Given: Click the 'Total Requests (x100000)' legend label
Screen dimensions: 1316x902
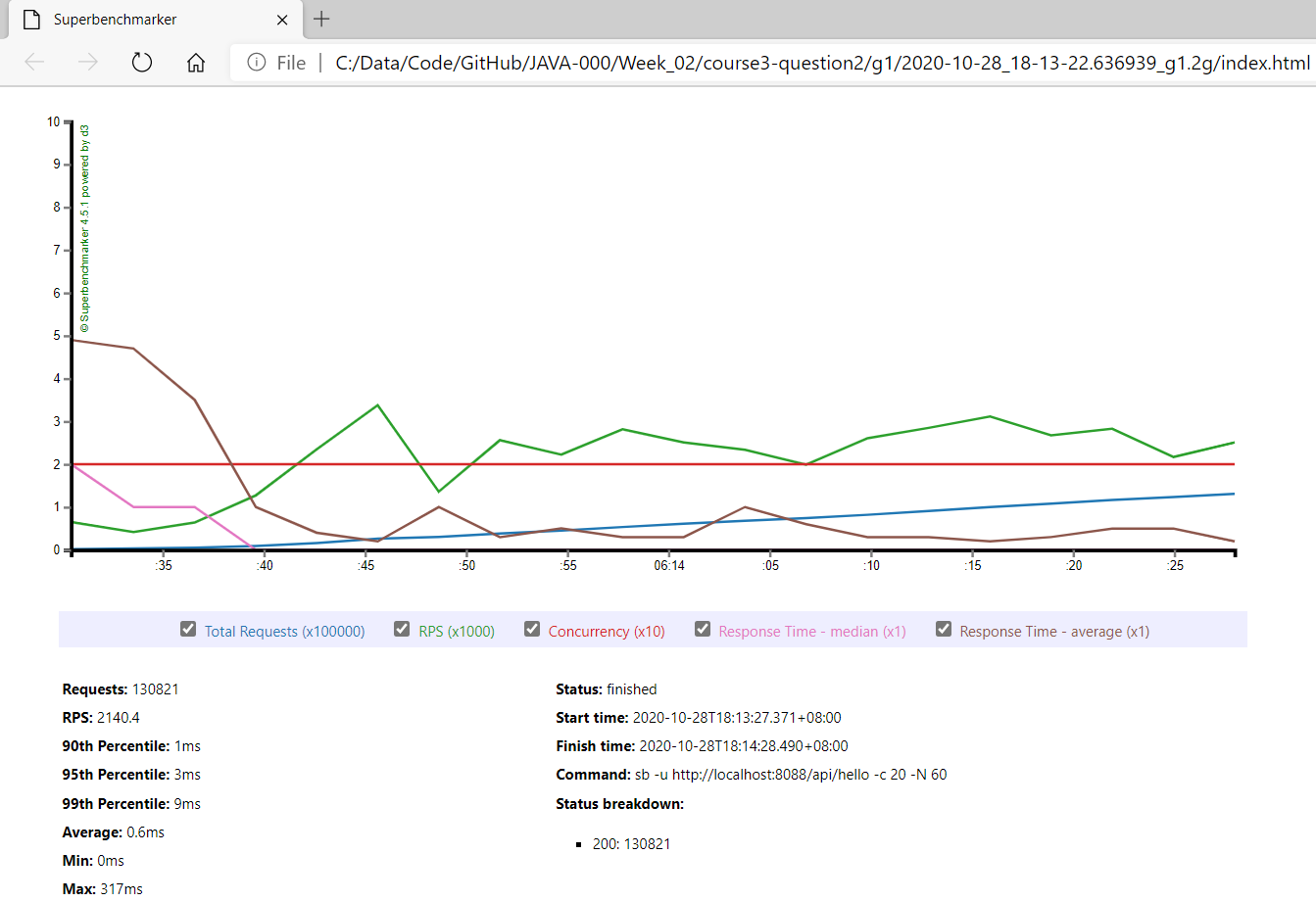Looking at the screenshot, I should [x=284, y=632].
